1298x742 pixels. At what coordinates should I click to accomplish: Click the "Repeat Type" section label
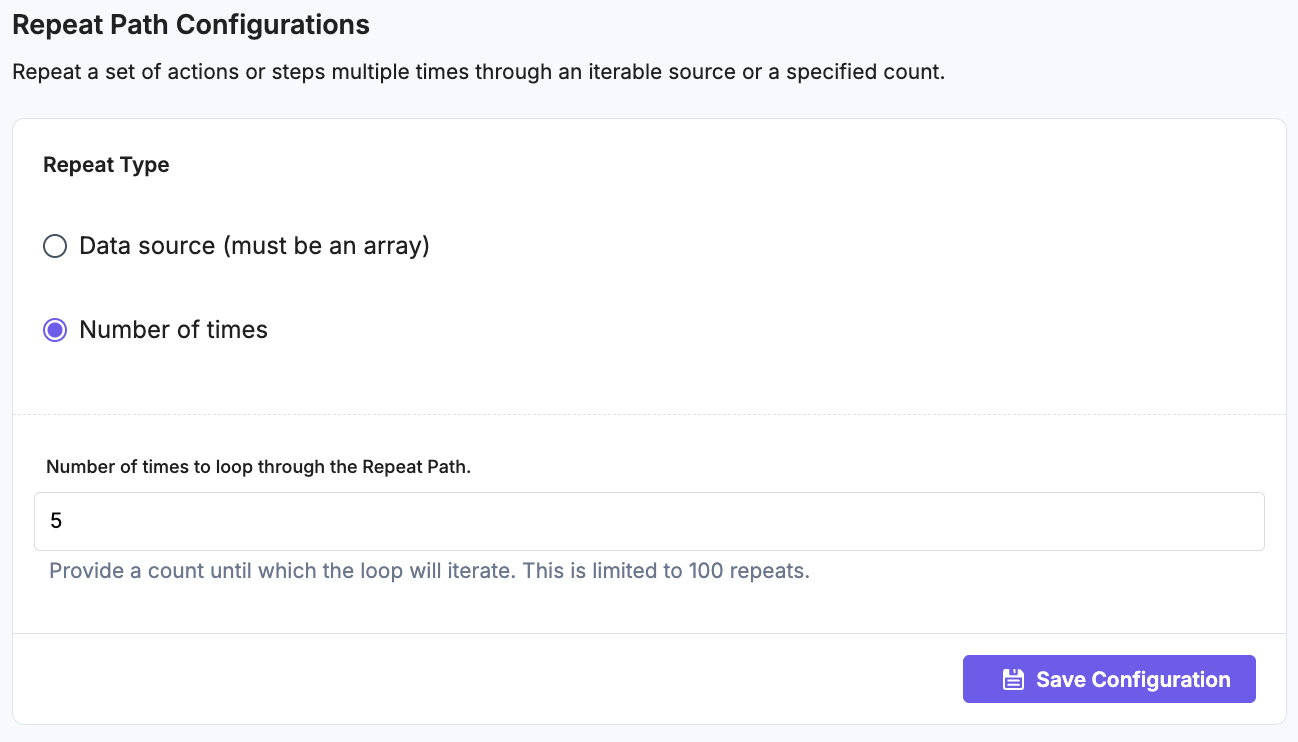coord(106,165)
